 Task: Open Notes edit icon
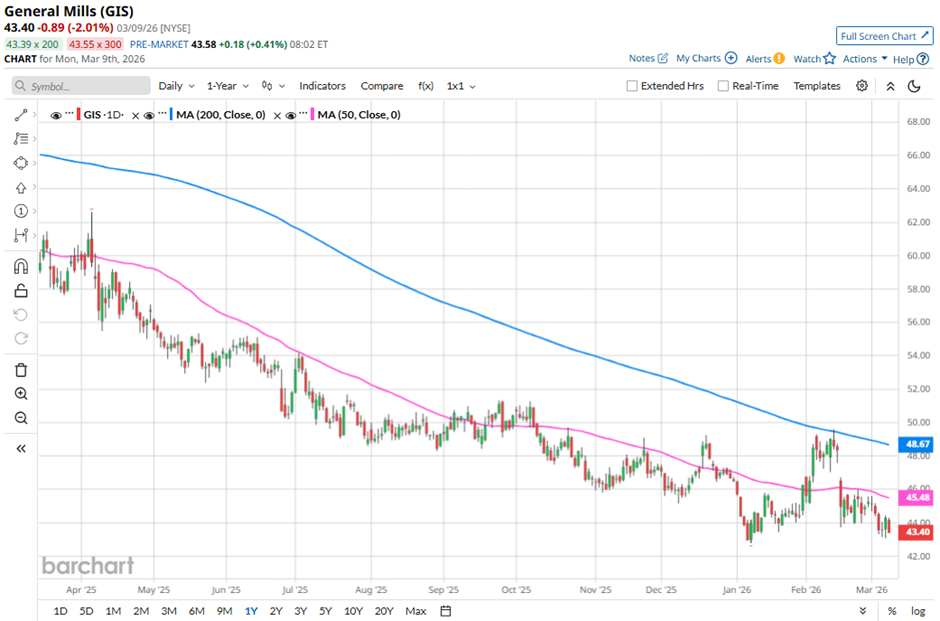click(x=662, y=58)
